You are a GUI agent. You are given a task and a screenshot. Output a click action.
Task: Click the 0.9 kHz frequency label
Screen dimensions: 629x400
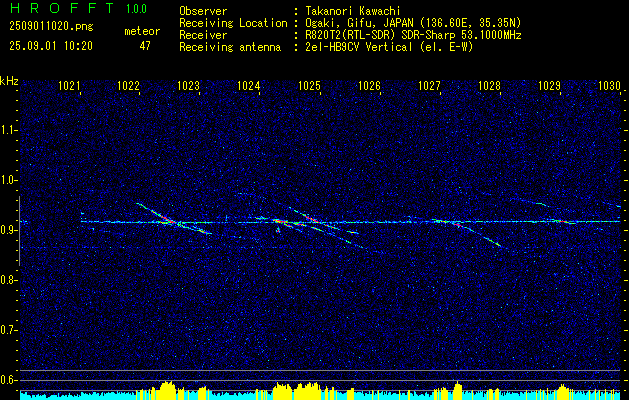[8, 230]
